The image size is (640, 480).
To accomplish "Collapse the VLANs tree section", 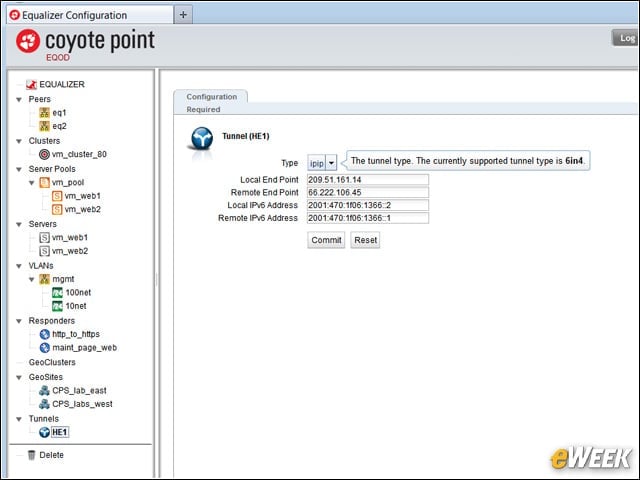I will pos(19,266).
